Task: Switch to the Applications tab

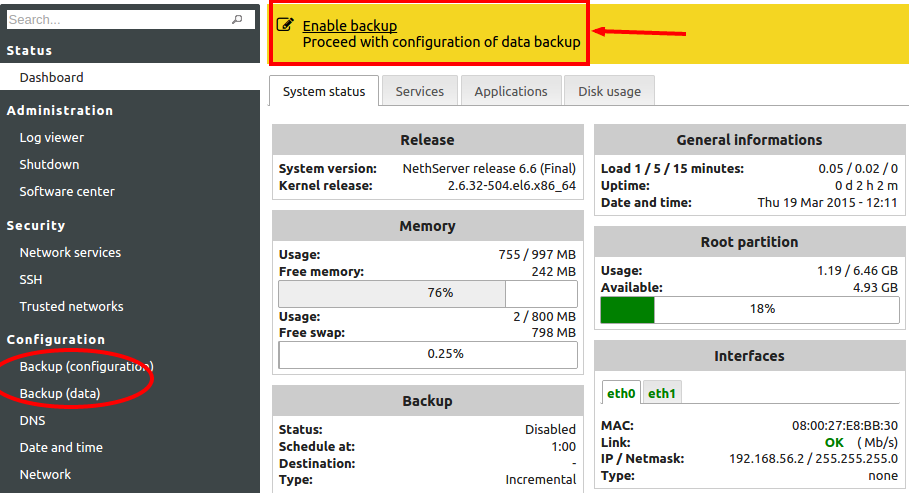Action: click(x=511, y=91)
